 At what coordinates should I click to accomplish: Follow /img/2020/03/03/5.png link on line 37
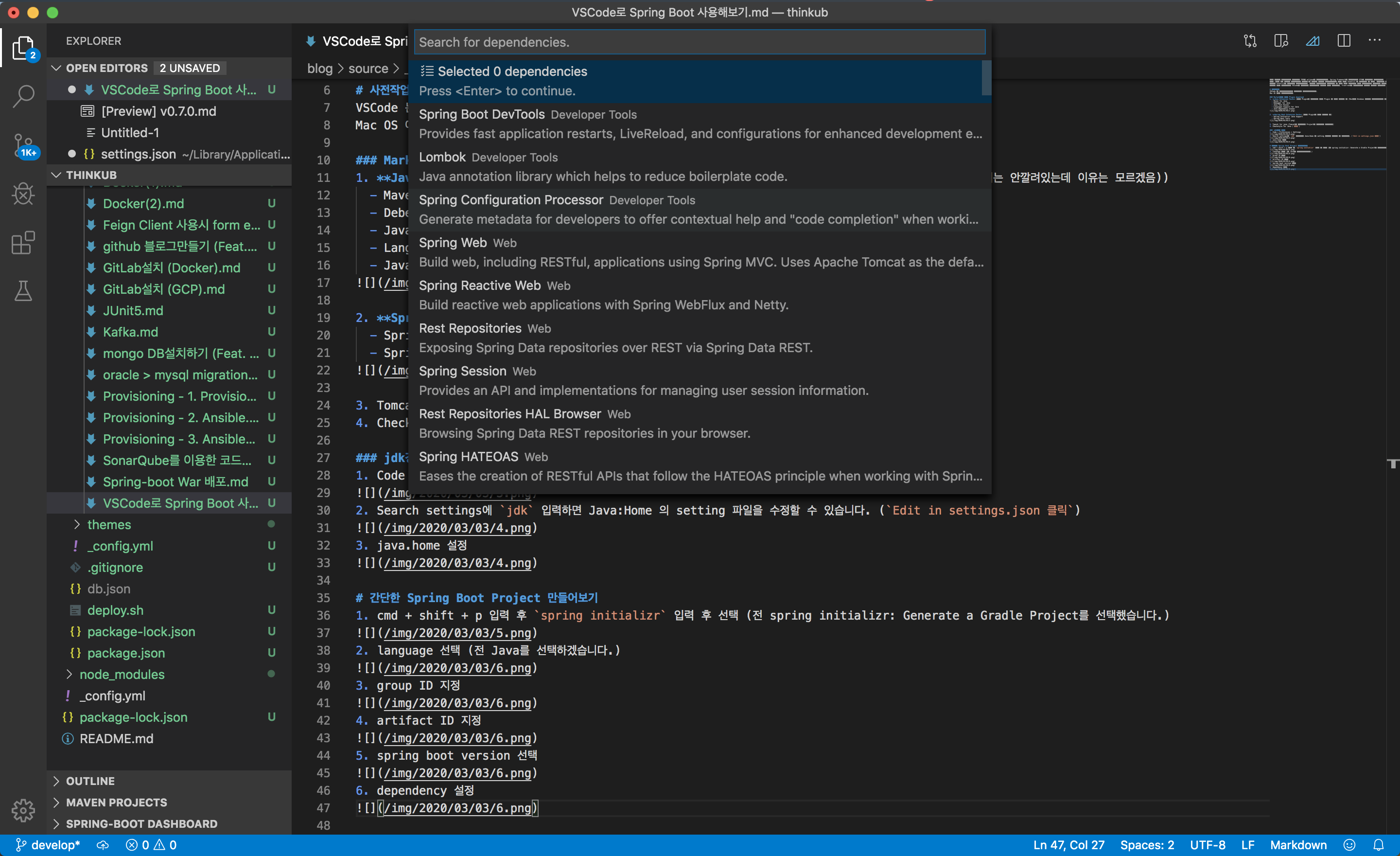tap(457, 633)
